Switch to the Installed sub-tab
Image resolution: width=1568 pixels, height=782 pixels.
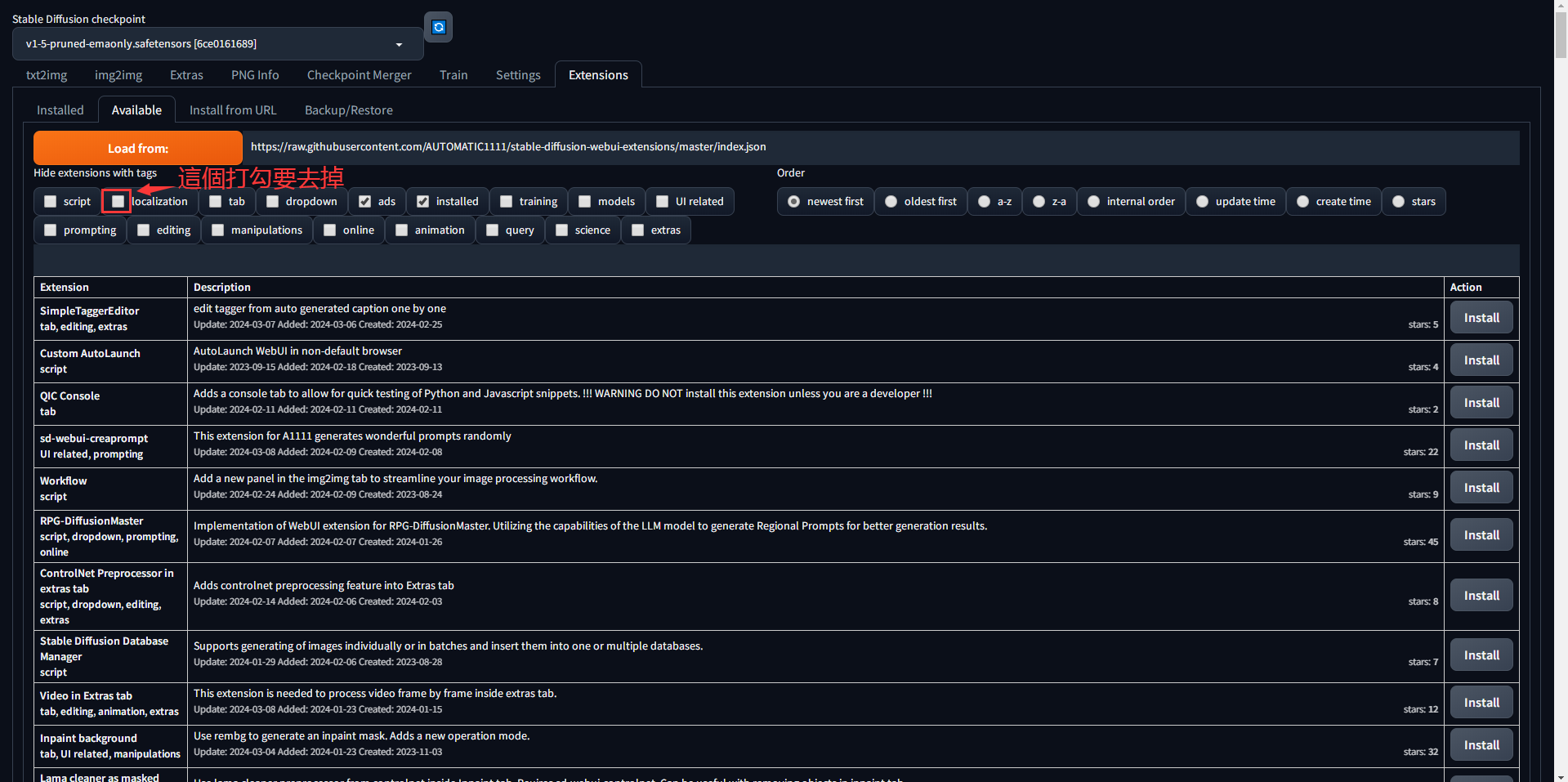(60, 109)
